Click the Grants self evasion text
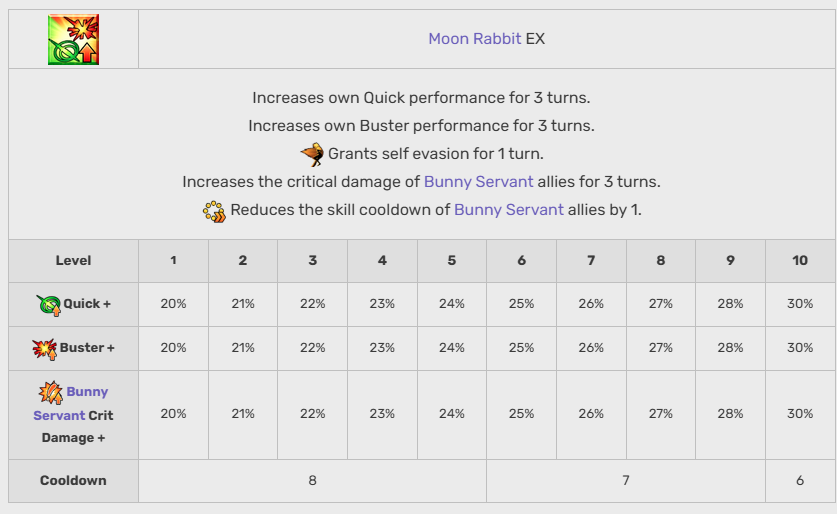This screenshot has height=514, width=837. [x=436, y=154]
